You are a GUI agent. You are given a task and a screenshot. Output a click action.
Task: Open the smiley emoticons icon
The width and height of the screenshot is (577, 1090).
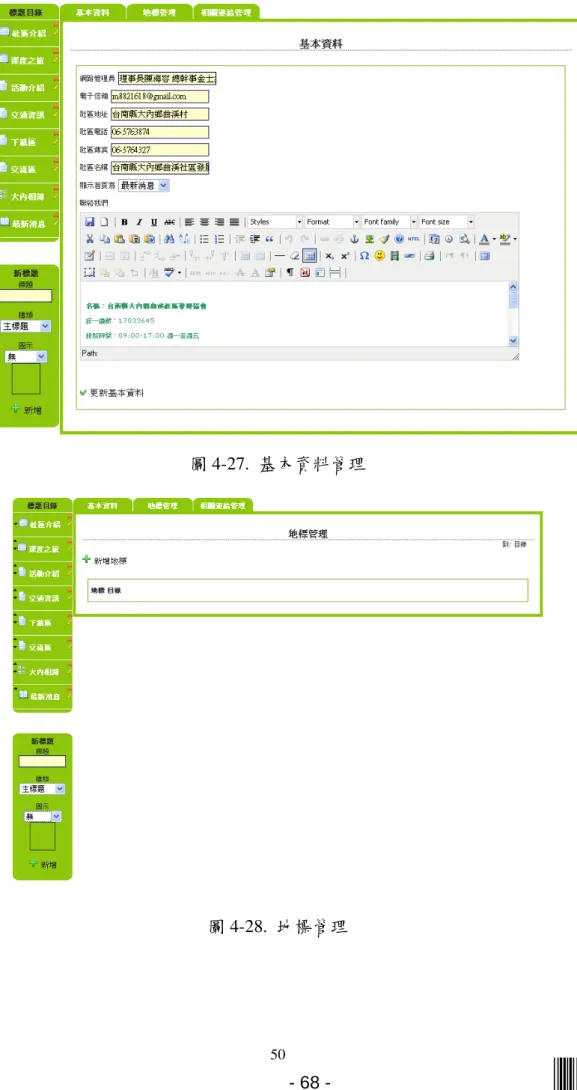coord(379,255)
